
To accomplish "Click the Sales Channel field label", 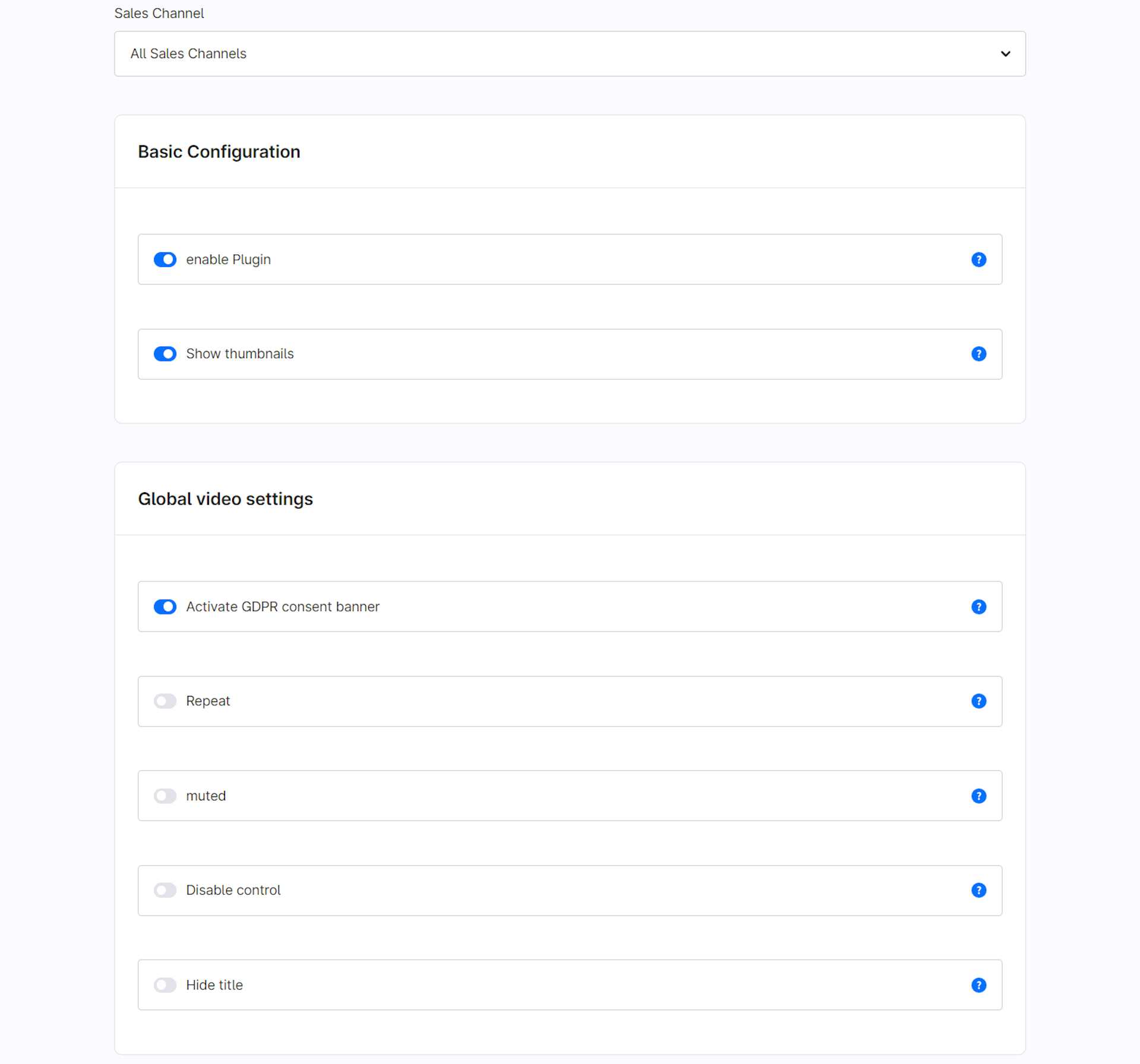I will (x=159, y=13).
